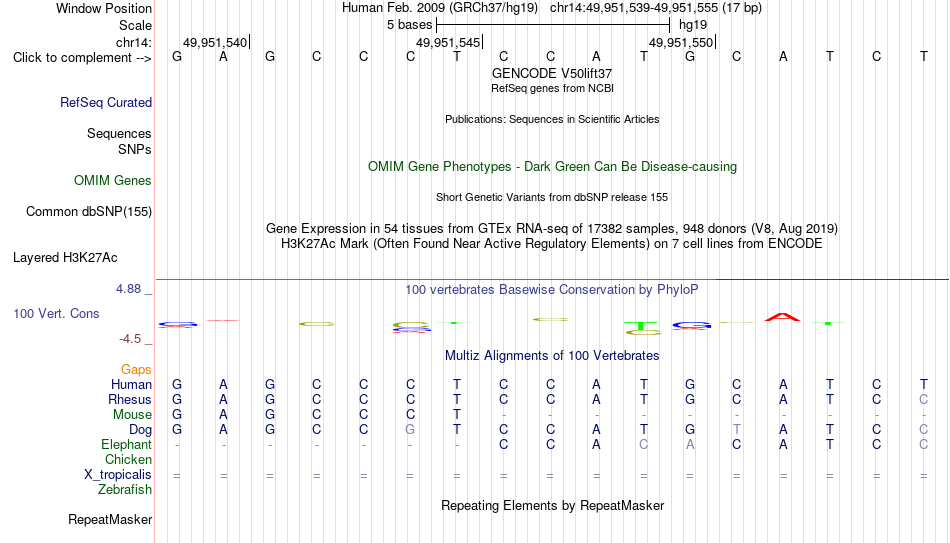The image size is (950, 543).
Task: Click the RepeatMasker track label
Action: 110,519
